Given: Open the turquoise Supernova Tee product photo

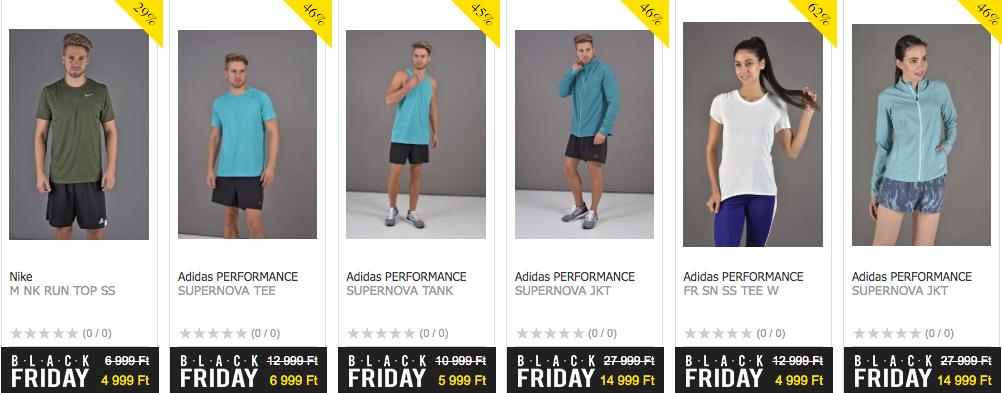Looking at the screenshot, I should click(247, 134).
